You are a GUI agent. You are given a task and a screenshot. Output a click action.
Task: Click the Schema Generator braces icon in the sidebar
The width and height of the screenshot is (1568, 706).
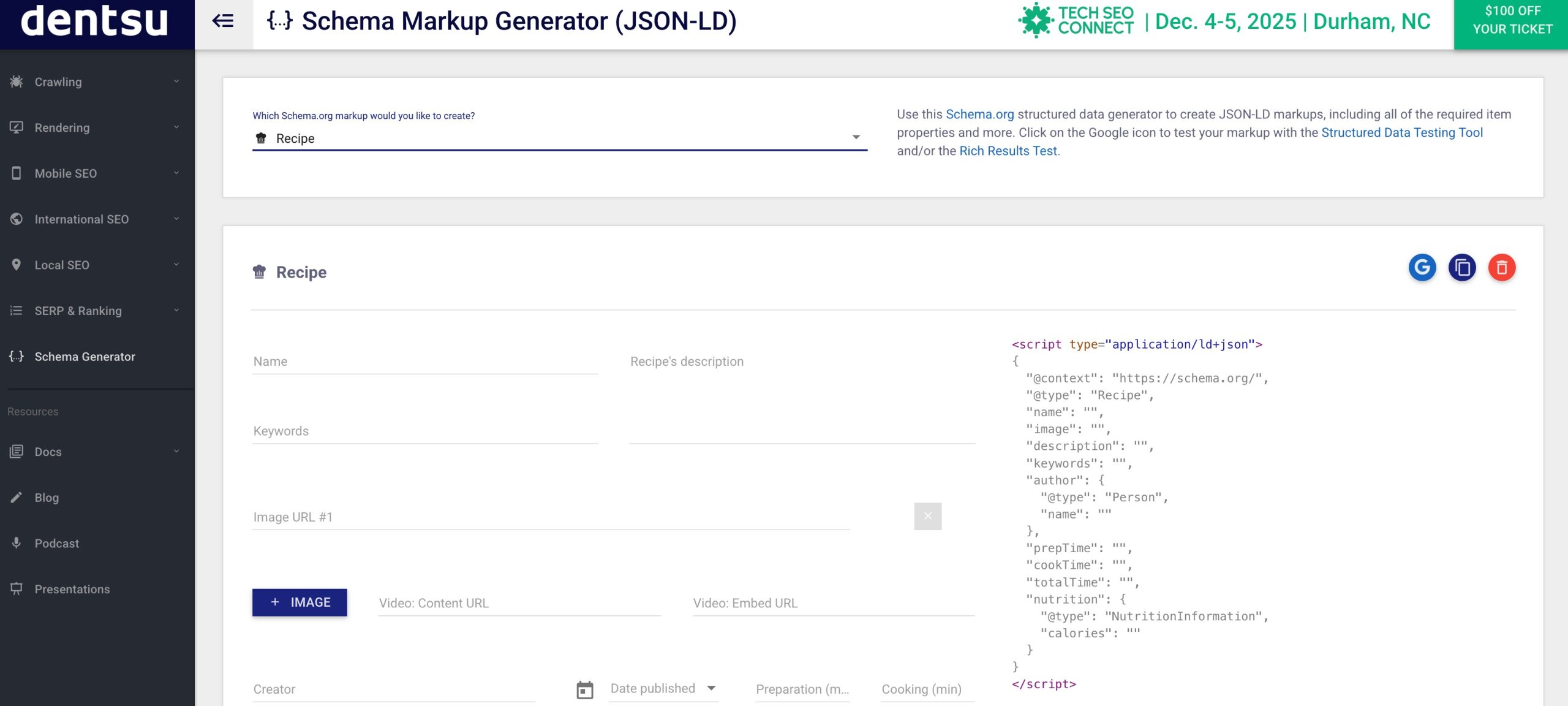[x=17, y=356]
